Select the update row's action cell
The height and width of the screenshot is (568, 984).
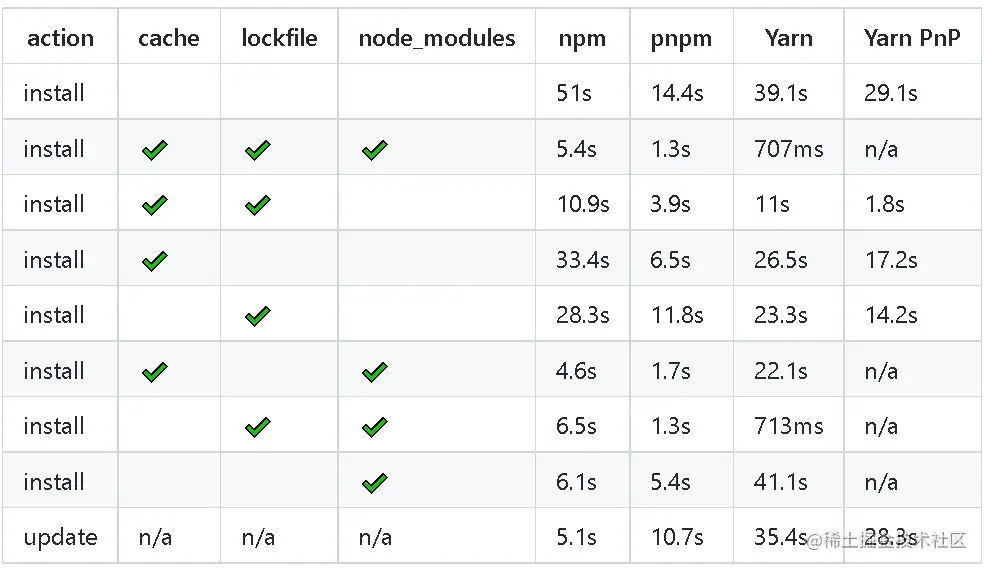pyautogui.click(x=60, y=537)
